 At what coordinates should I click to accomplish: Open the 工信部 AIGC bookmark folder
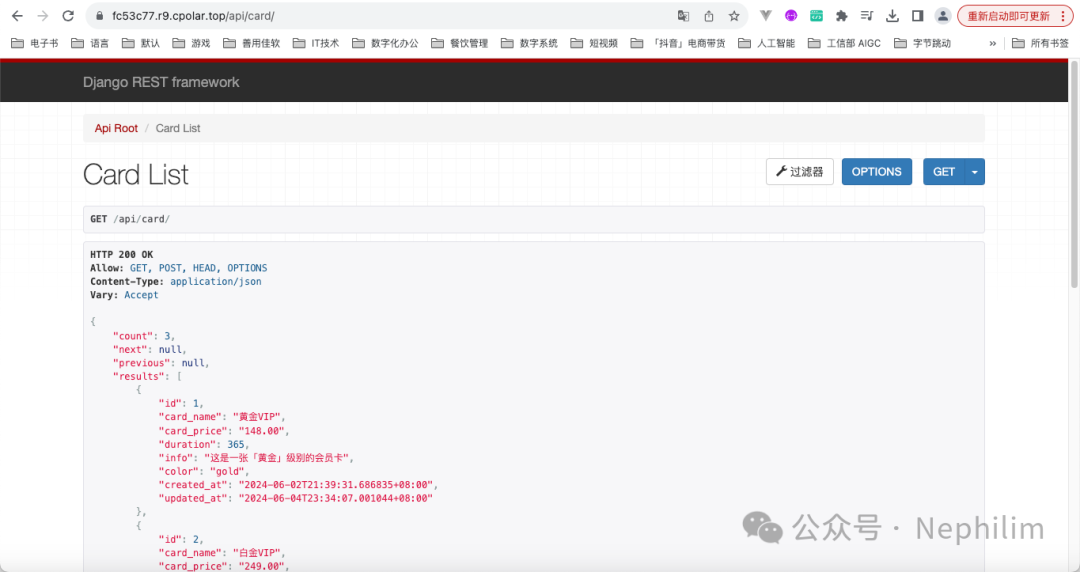pyautogui.click(x=844, y=43)
